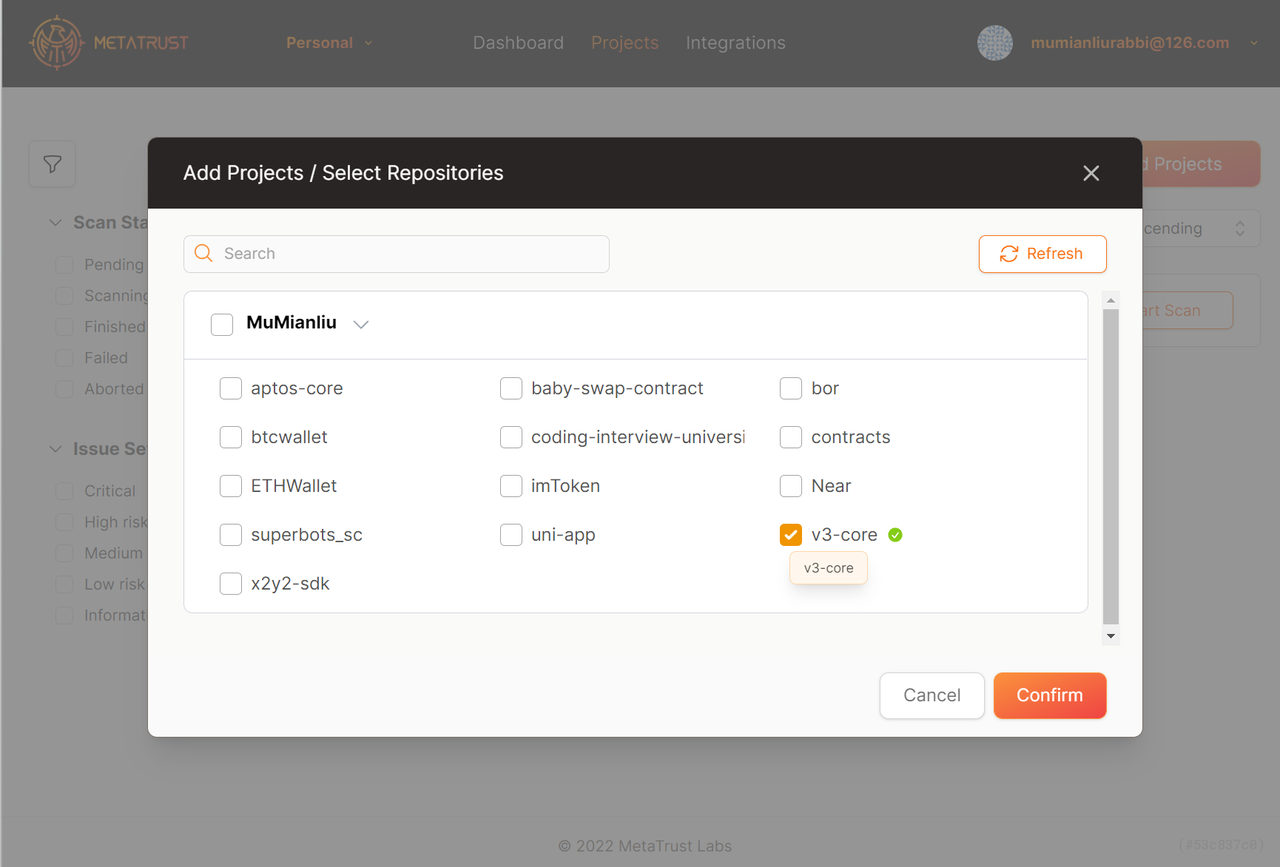Select the aptos-core repository checkbox

pos(231,388)
